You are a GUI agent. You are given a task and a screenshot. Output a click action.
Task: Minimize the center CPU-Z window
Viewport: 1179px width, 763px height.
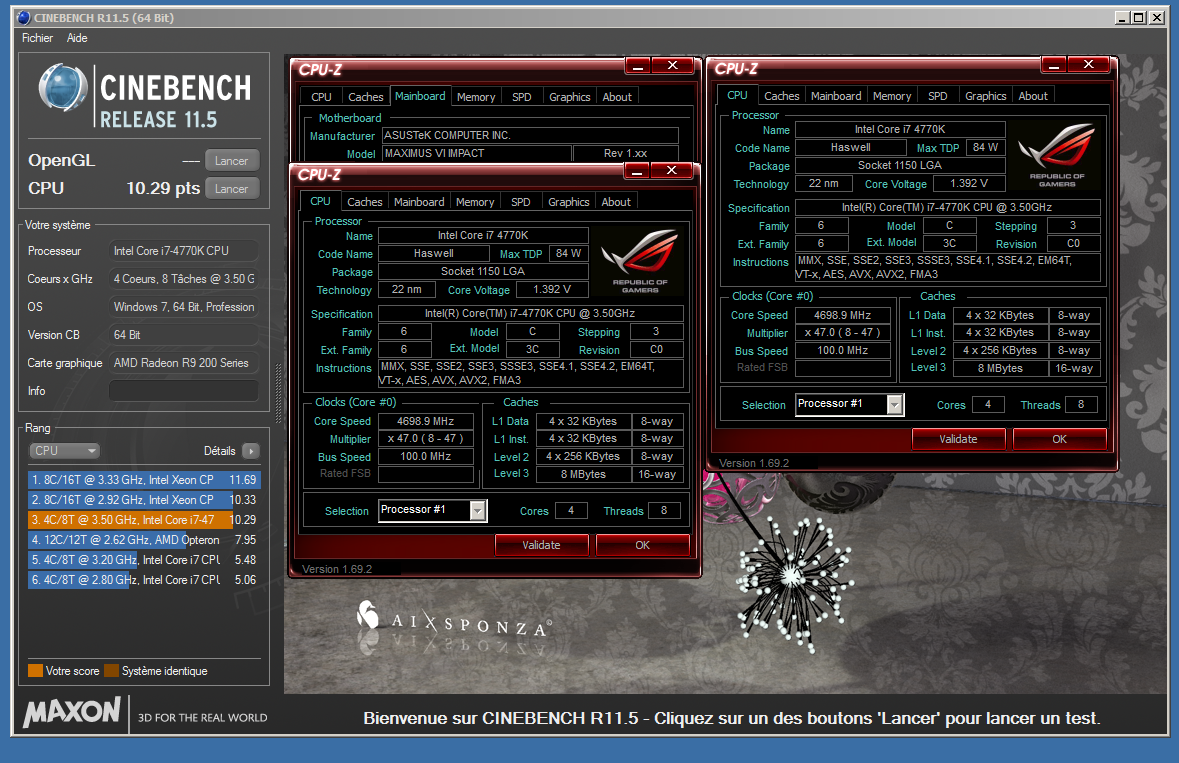click(637, 171)
